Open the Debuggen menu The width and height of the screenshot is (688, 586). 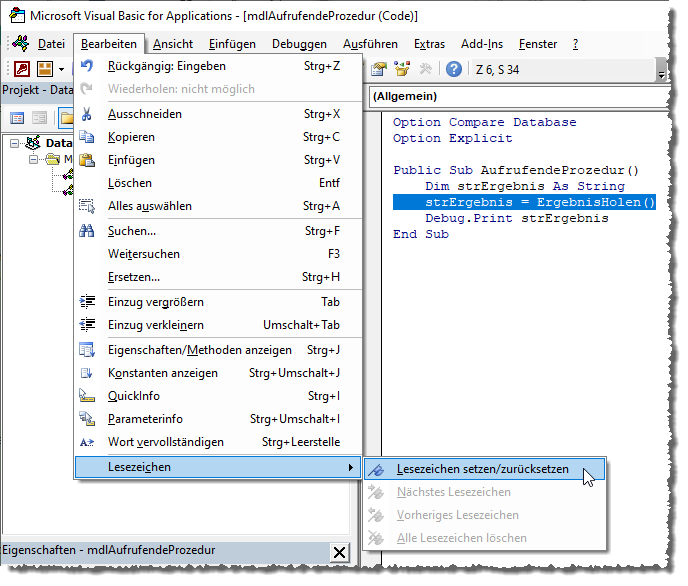point(299,44)
